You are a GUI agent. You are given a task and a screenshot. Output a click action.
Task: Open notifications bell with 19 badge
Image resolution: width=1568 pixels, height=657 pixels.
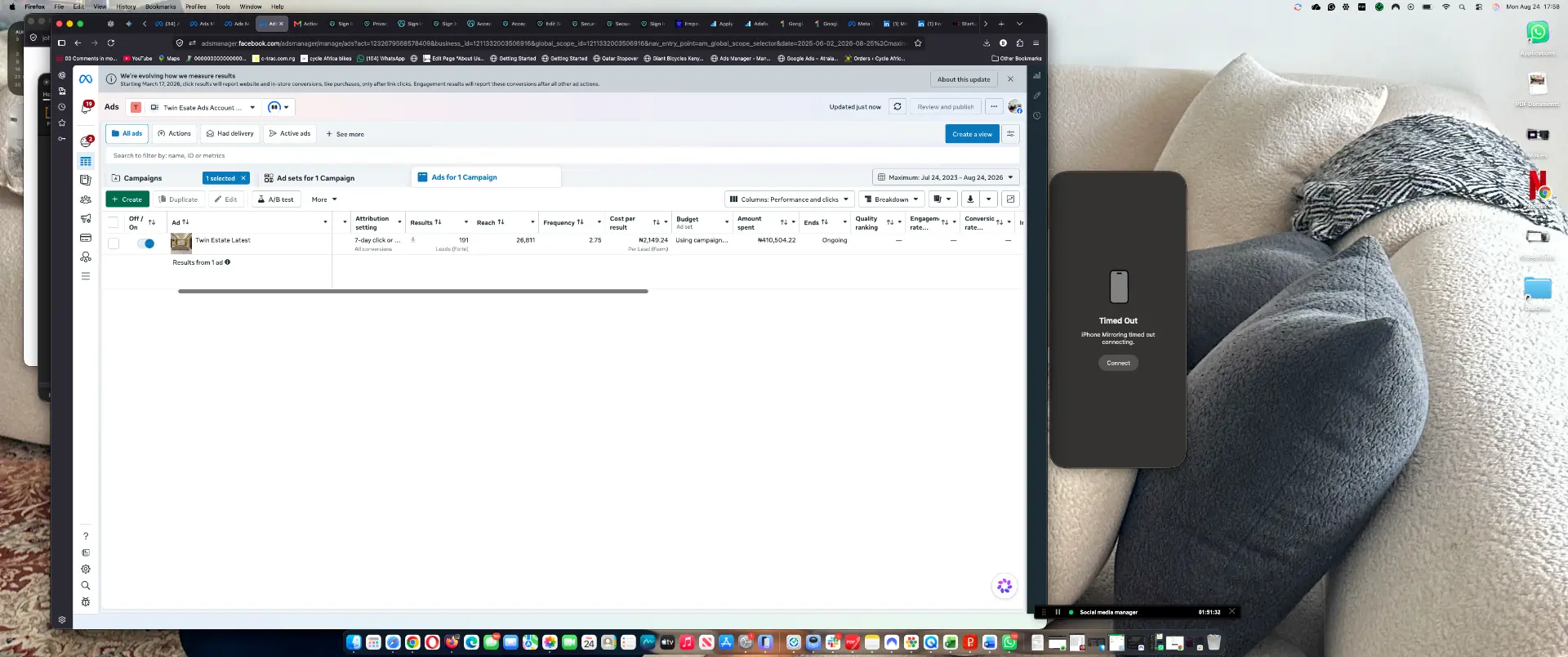coord(87,107)
